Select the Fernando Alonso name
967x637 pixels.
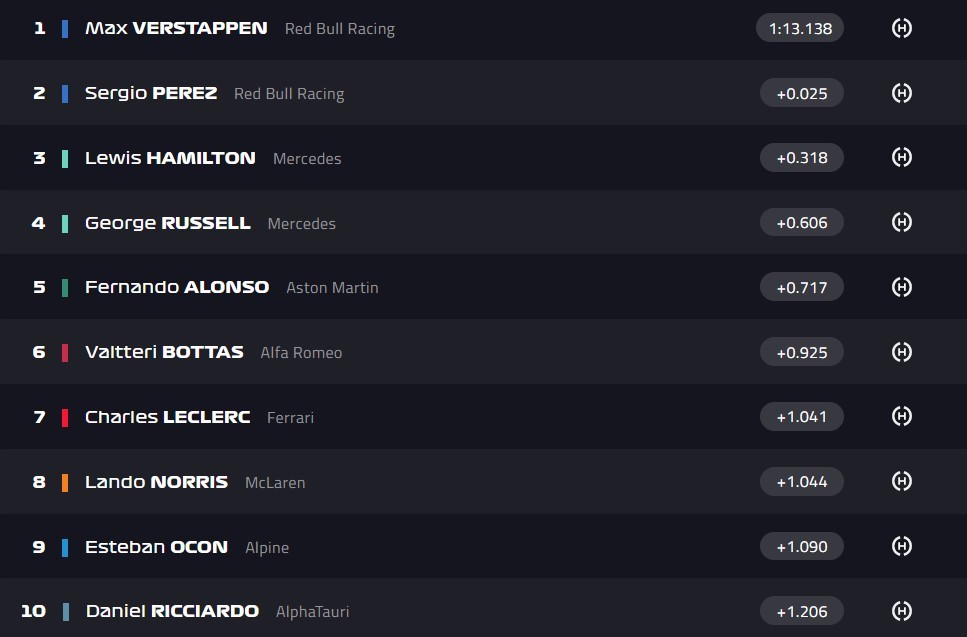click(177, 287)
